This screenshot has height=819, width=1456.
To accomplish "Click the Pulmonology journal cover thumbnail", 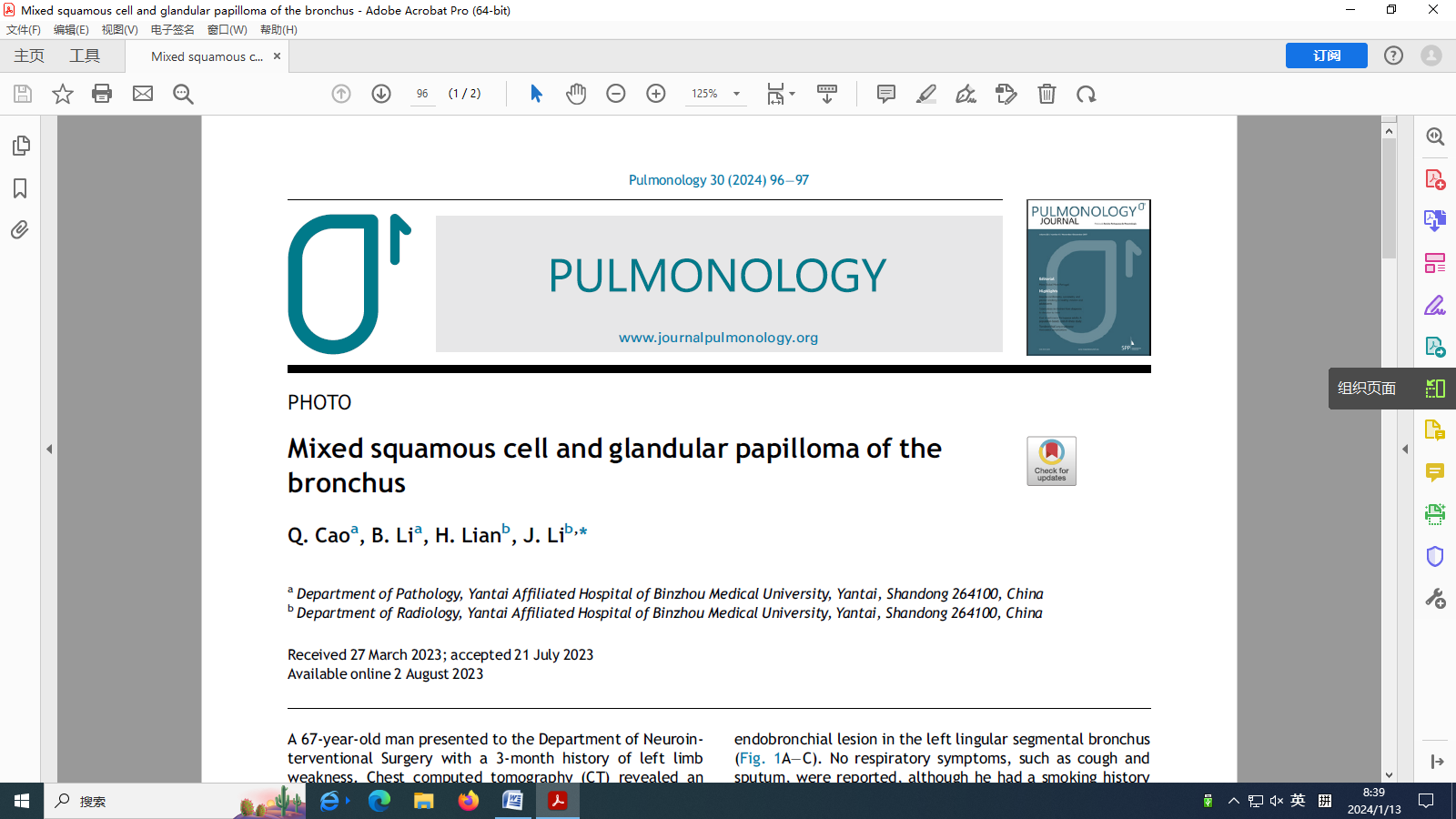I will (1088, 278).
